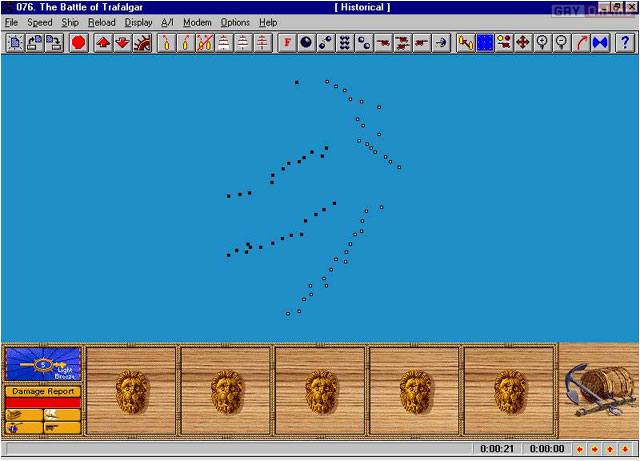The width and height of the screenshot is (640, 461).
Task: Click the fifth lion head ship panel
Action: 509,391
